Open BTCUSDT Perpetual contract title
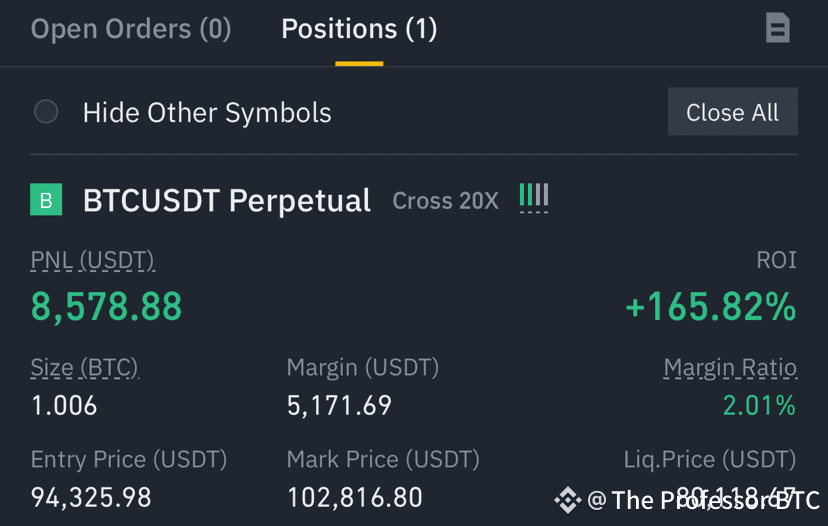 tap(227, 201)
